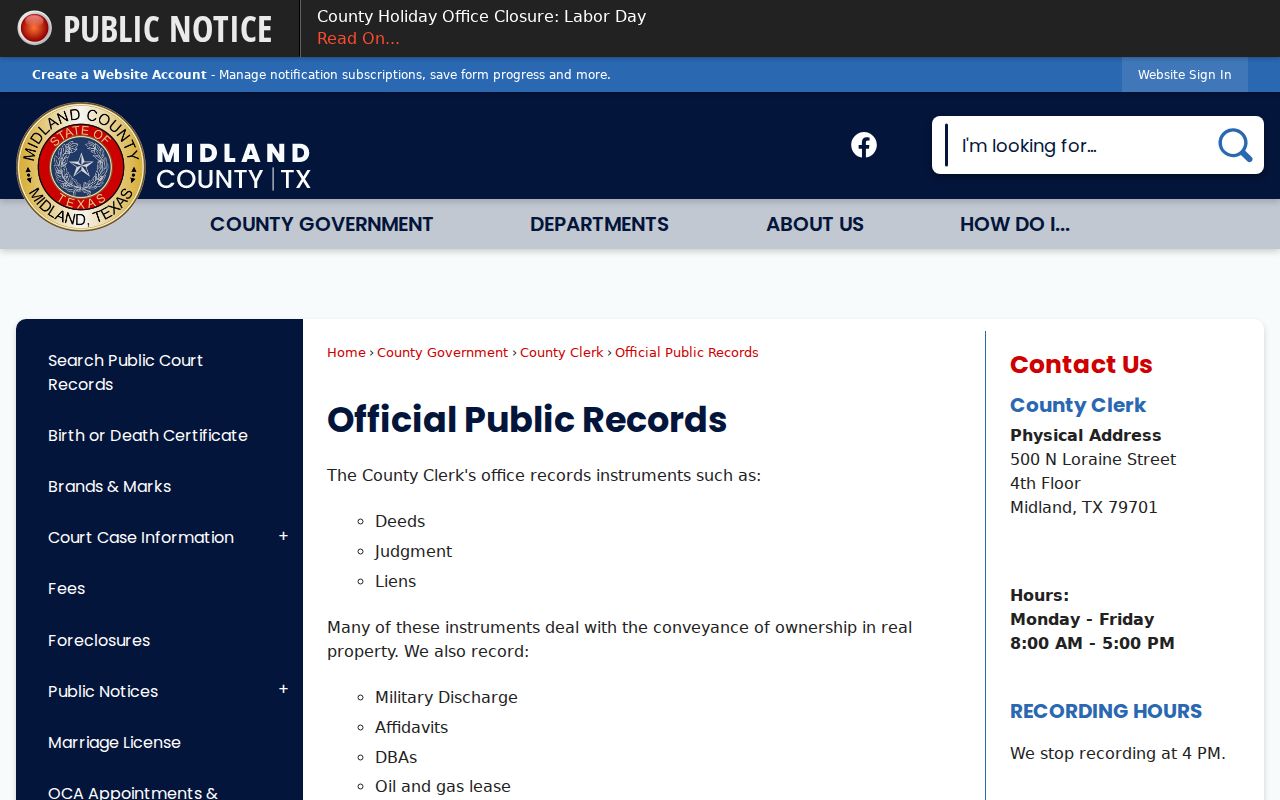Click the County Clerk contact heading link
The height and width of the screenshot is (800, 1280).
(x=1078, y=405)
